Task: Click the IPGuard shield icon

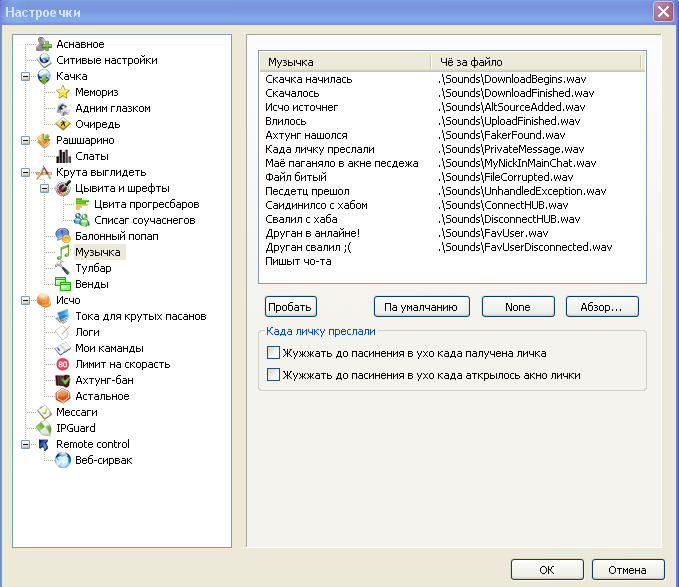Action: click(44, 428)
